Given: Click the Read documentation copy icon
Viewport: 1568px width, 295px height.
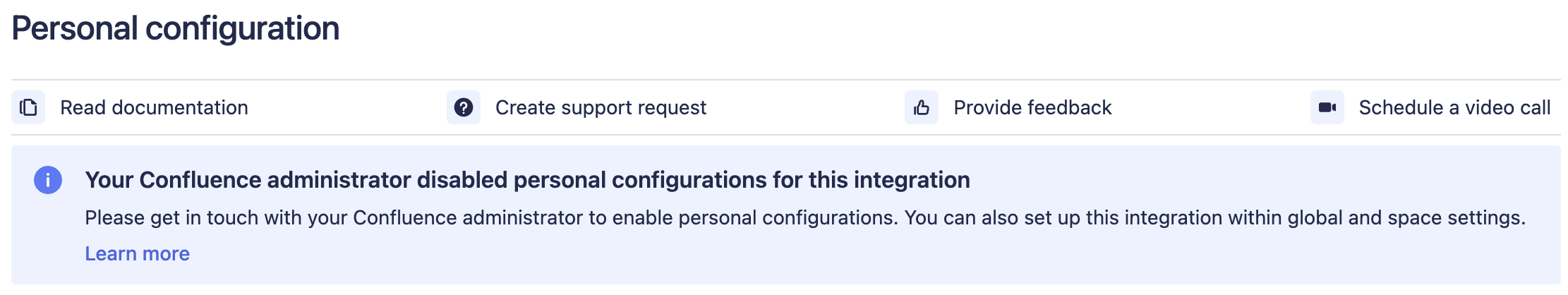Looking at the screenshot, I should (x=28, y=107).
